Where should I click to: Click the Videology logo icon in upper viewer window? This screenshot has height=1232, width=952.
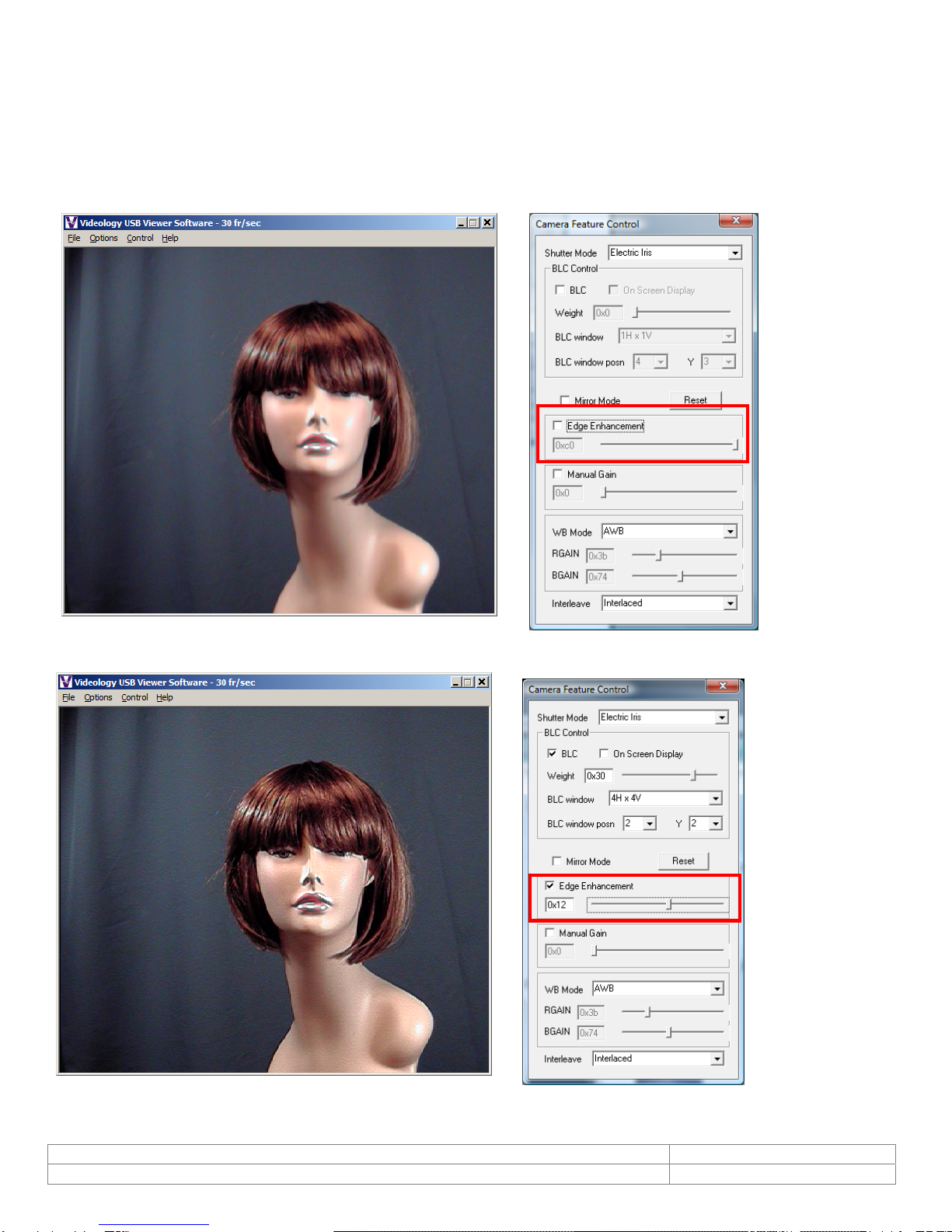pyautogui.click(x=71, y=222)
